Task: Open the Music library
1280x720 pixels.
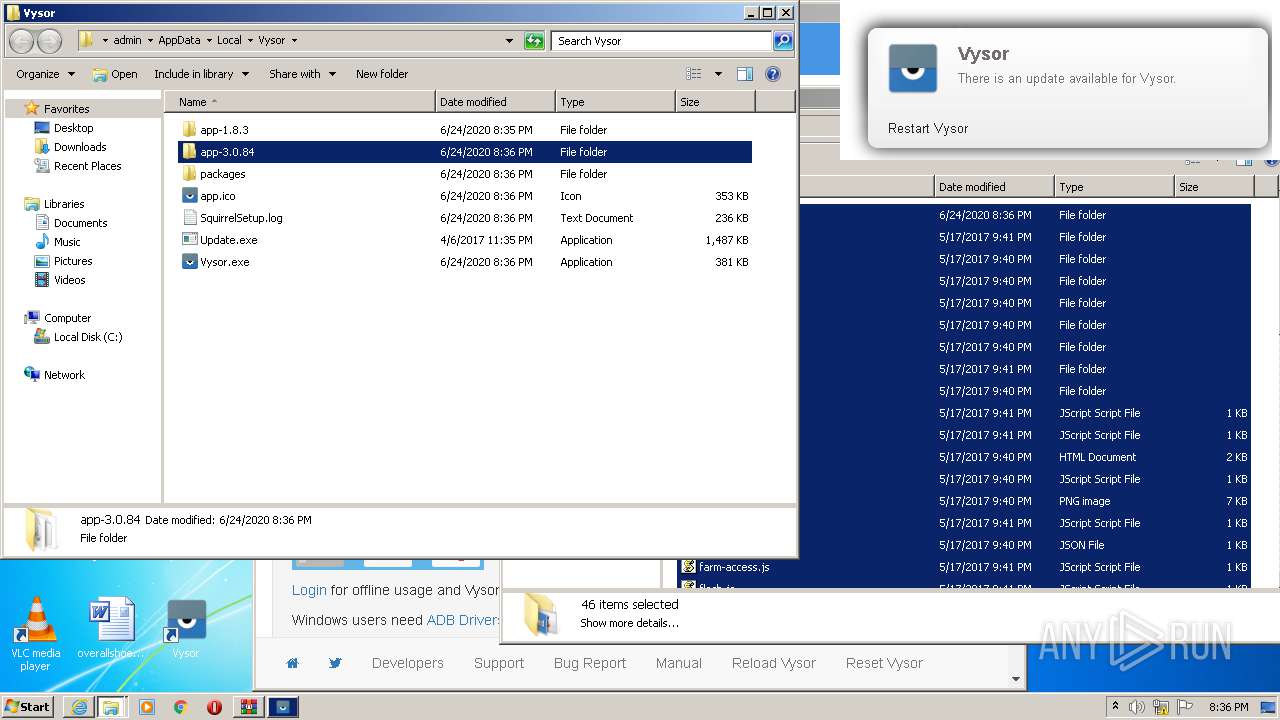Action: 67,242
